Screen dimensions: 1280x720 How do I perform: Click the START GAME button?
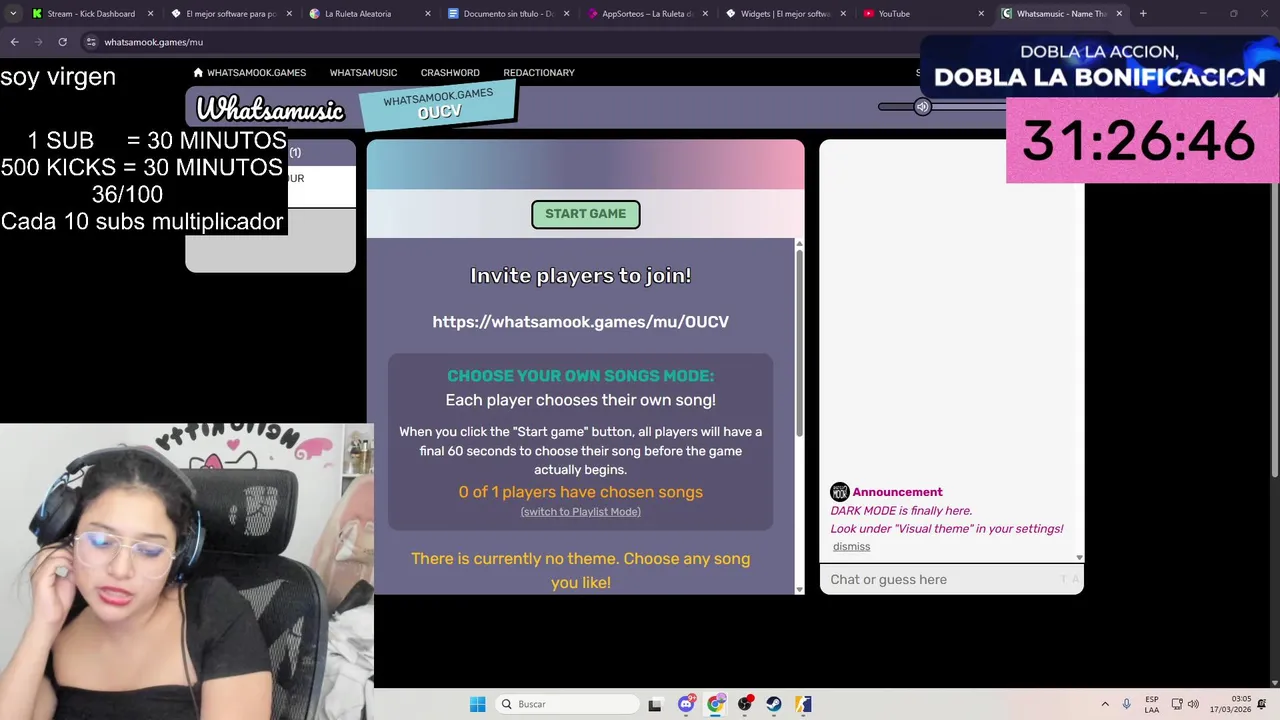coord(585,214)
